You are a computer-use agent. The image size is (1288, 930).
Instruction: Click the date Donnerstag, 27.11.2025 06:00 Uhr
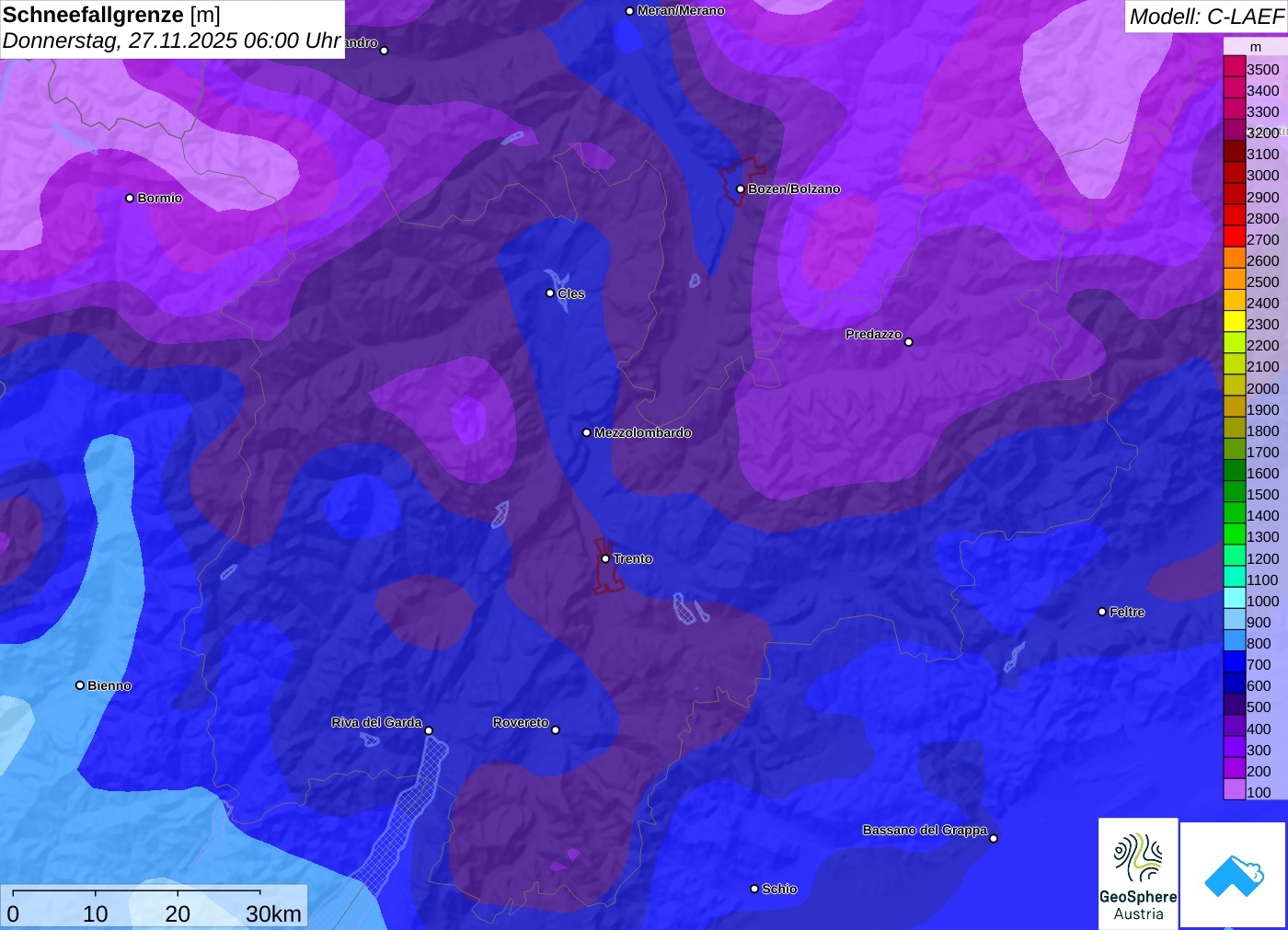(x=172, y=41)
